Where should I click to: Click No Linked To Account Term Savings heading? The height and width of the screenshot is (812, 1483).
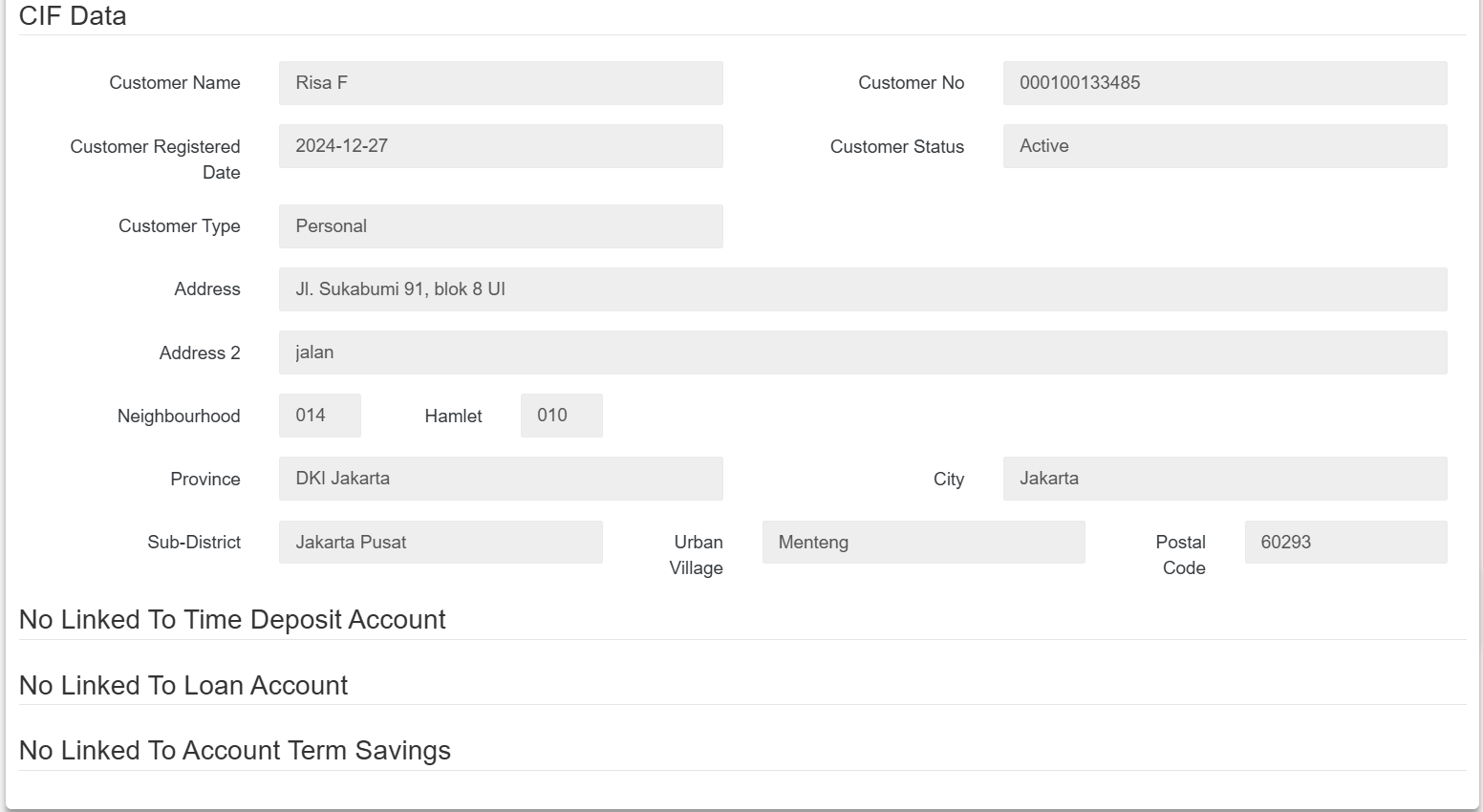click(x=235, y=751)
